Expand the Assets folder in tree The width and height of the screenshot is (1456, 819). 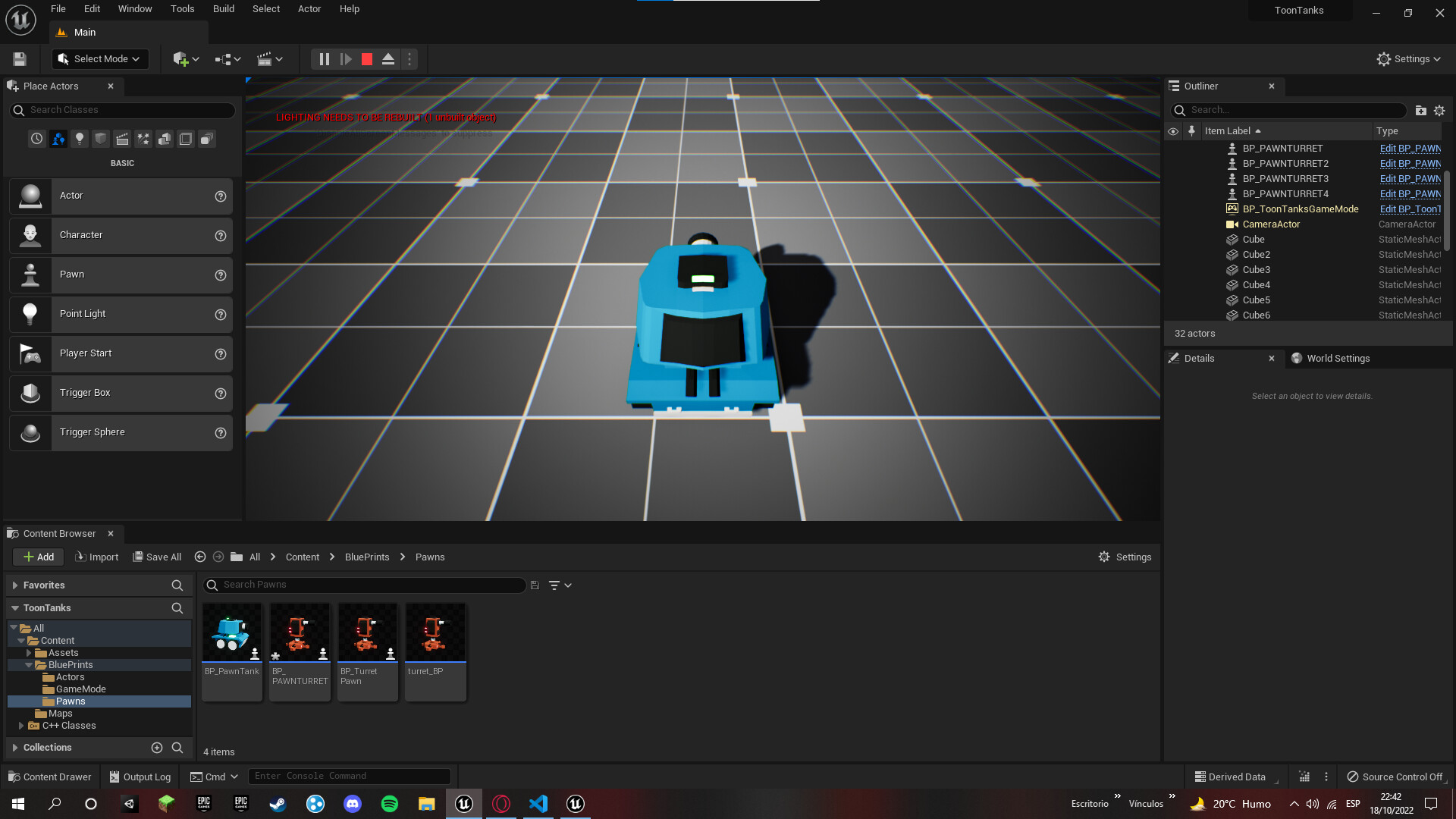click(x=29, y=653)
